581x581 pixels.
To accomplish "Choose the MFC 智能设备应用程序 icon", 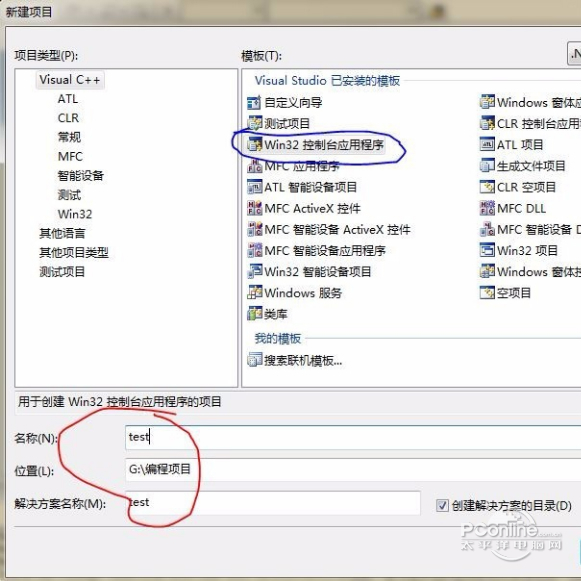I will (x=254, y=250).
